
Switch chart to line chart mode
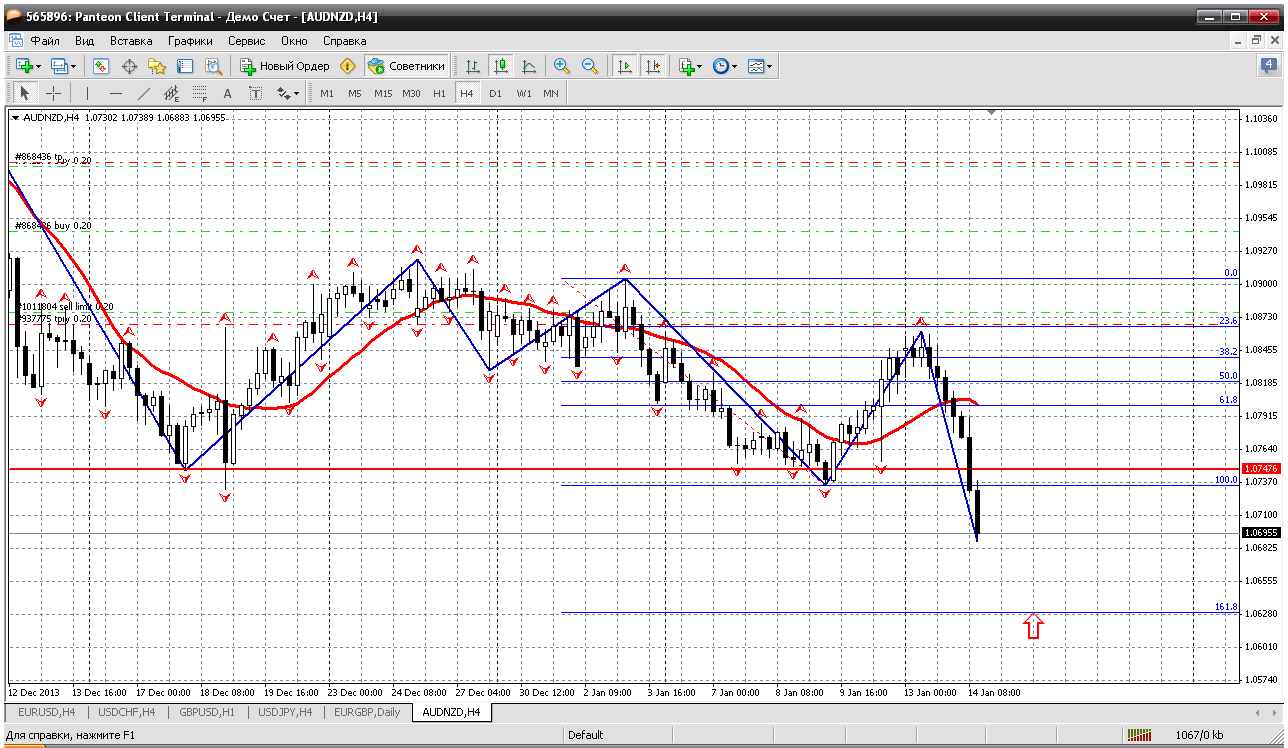[529, 66]
